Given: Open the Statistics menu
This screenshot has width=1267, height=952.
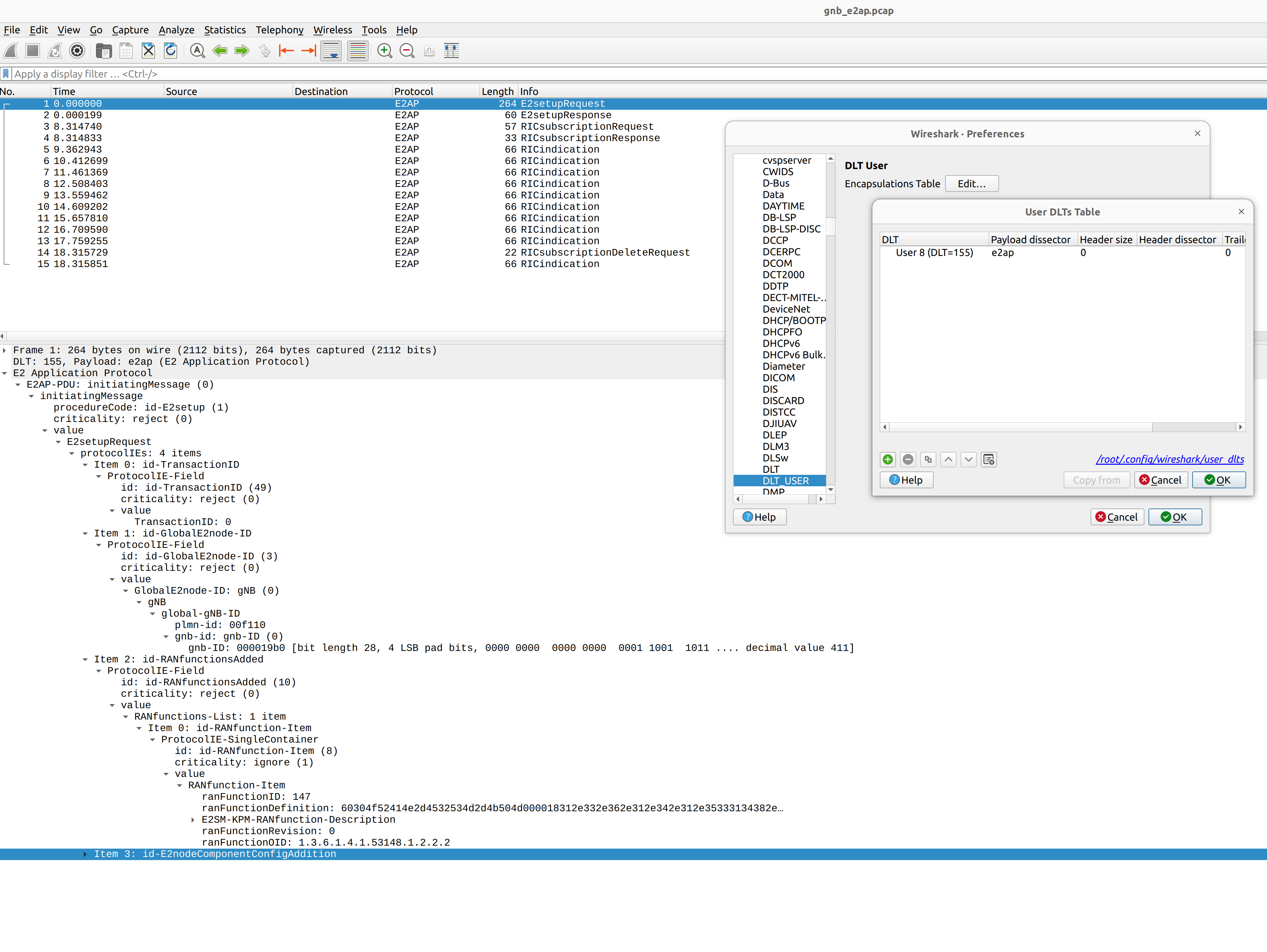Looking at the screenshot, I should (225, 30).
